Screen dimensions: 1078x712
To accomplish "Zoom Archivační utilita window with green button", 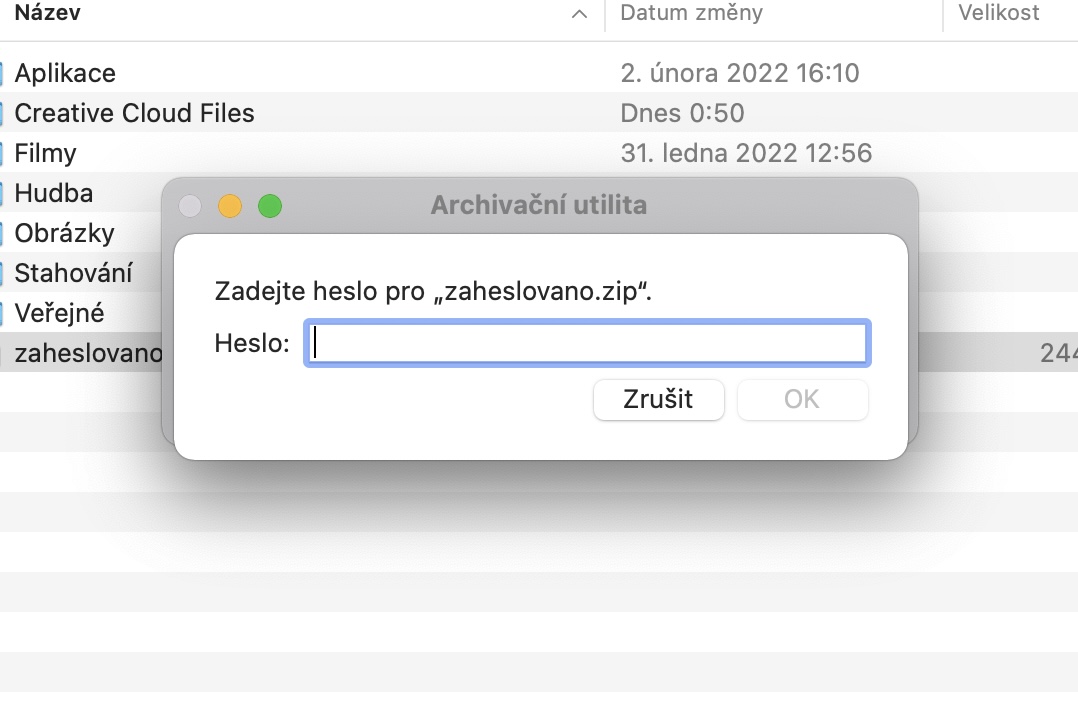I will pyautogui.click(x=270, y=207).
